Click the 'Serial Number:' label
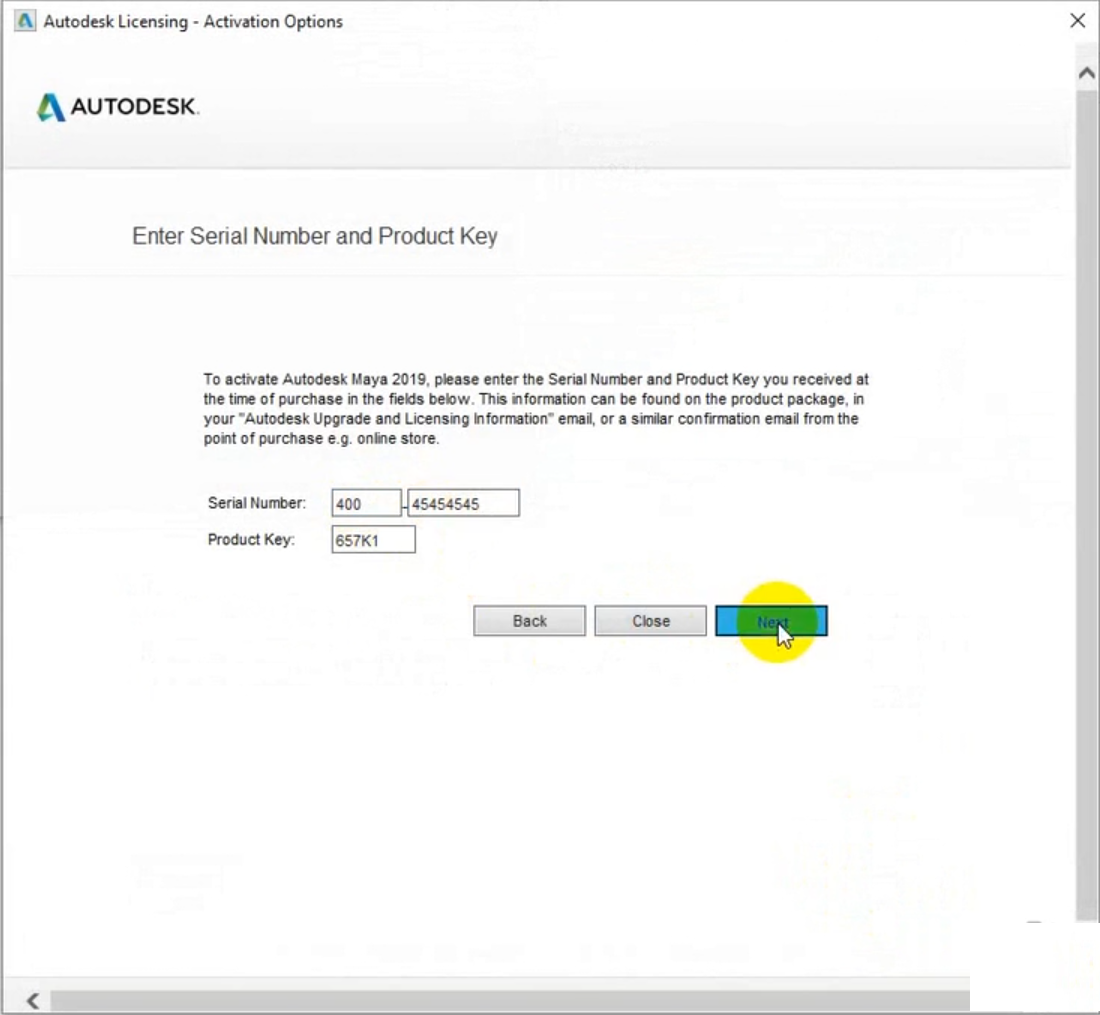1100x1015 pixels. [257, 503]
